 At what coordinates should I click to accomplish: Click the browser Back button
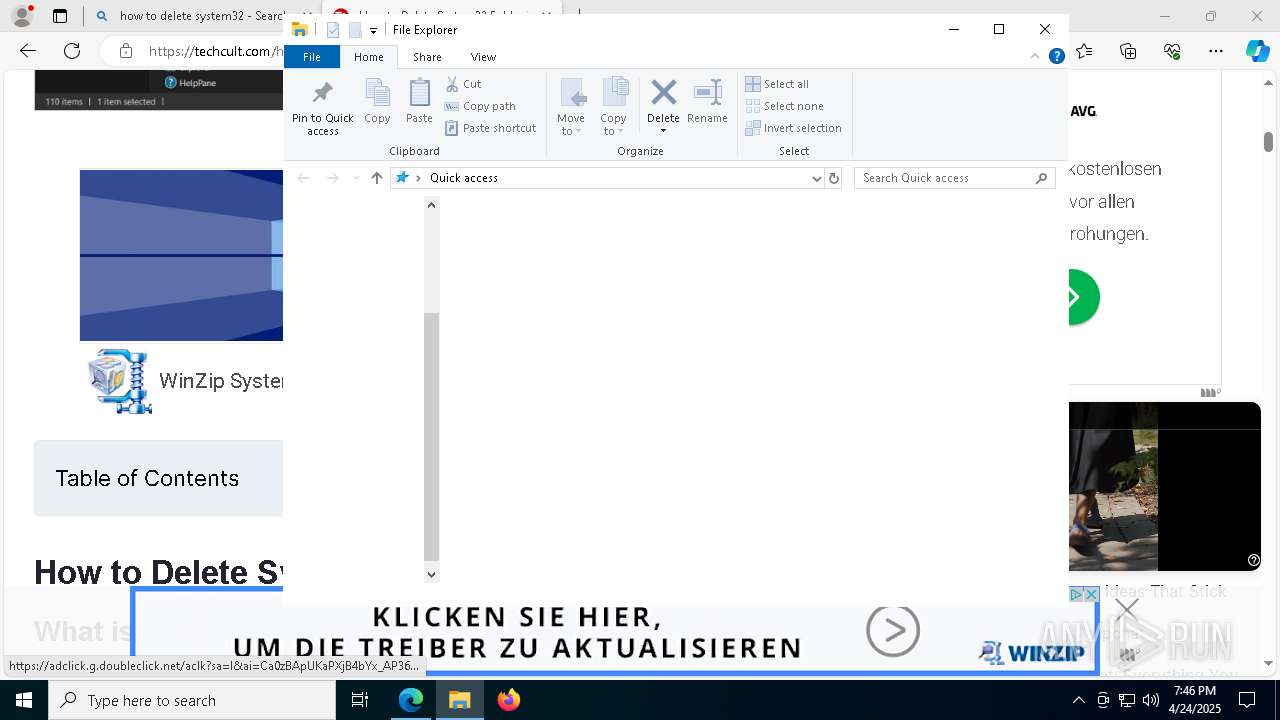point(27,51)
